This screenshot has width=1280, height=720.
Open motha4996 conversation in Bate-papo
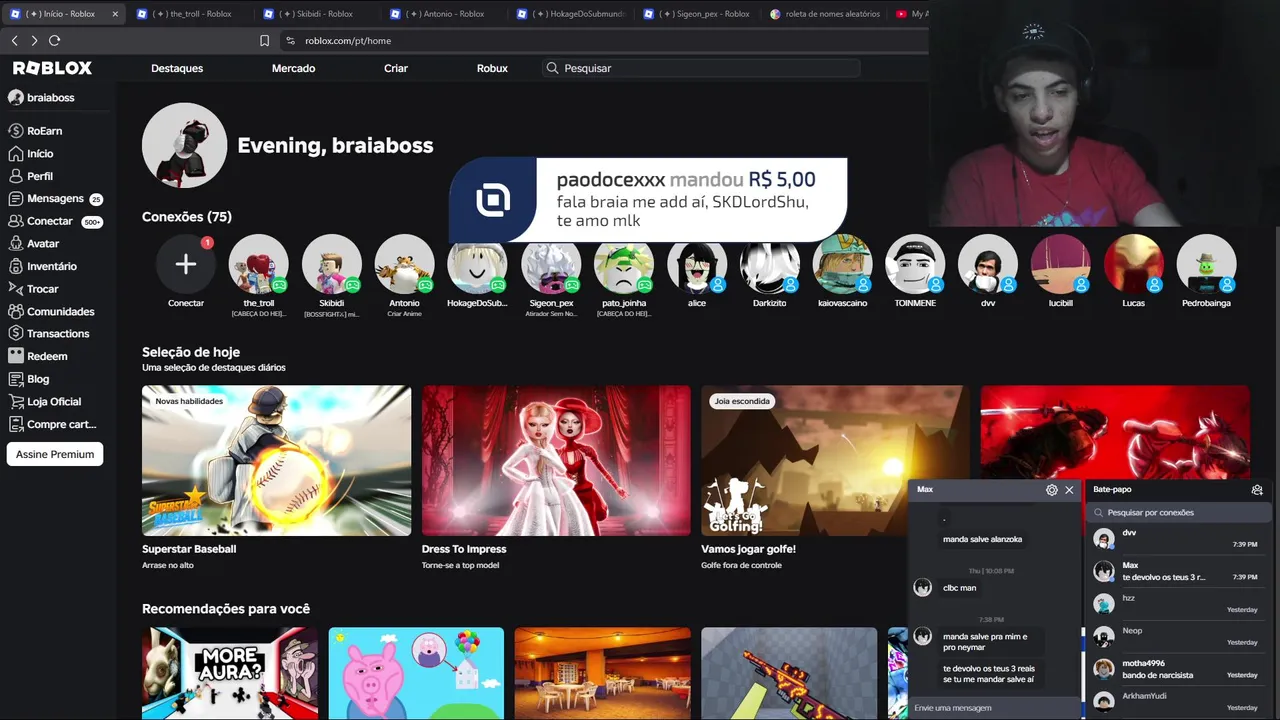point(1178,669)
